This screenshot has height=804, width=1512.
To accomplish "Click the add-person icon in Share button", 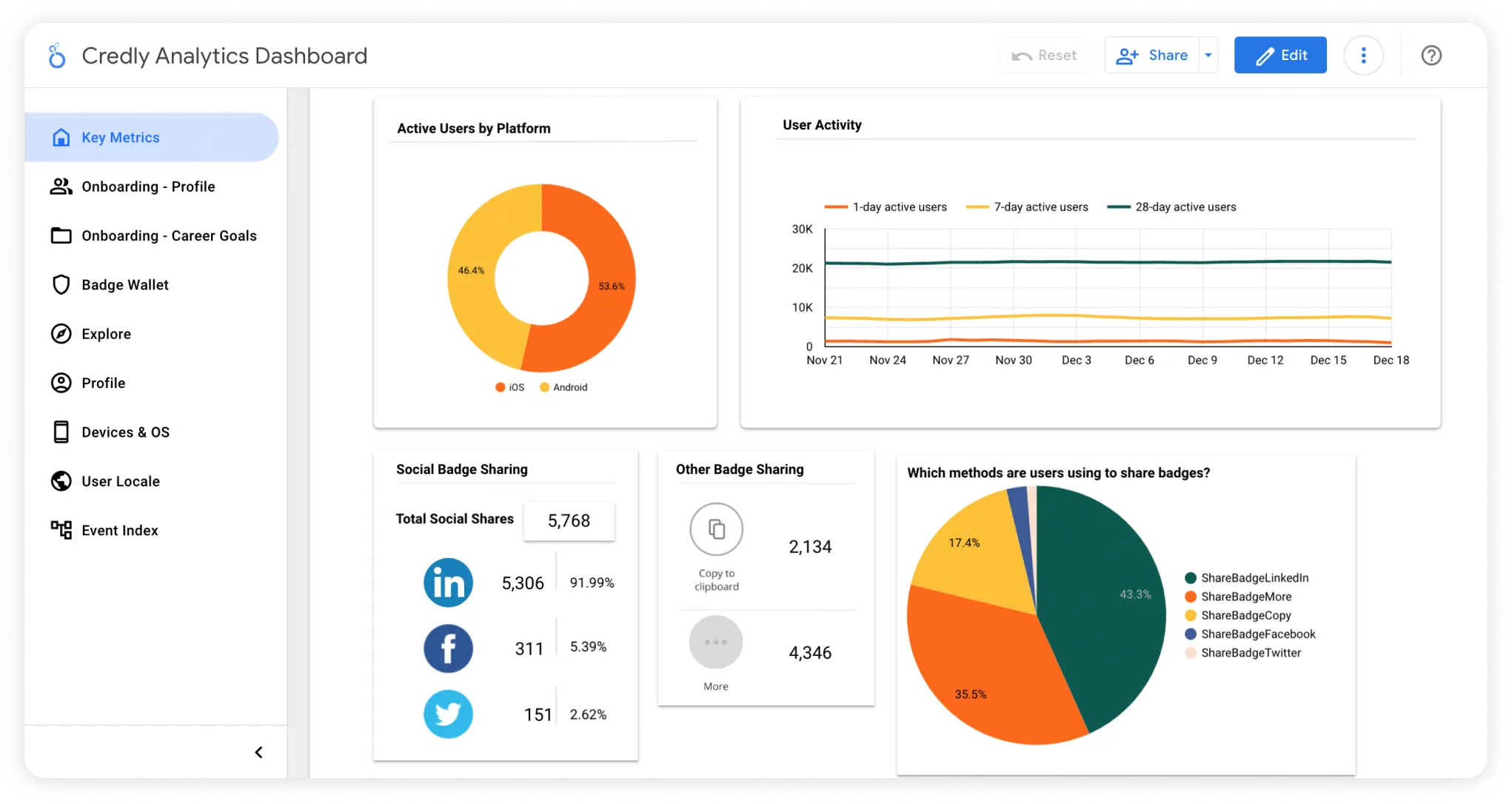I will (1127, 56).
